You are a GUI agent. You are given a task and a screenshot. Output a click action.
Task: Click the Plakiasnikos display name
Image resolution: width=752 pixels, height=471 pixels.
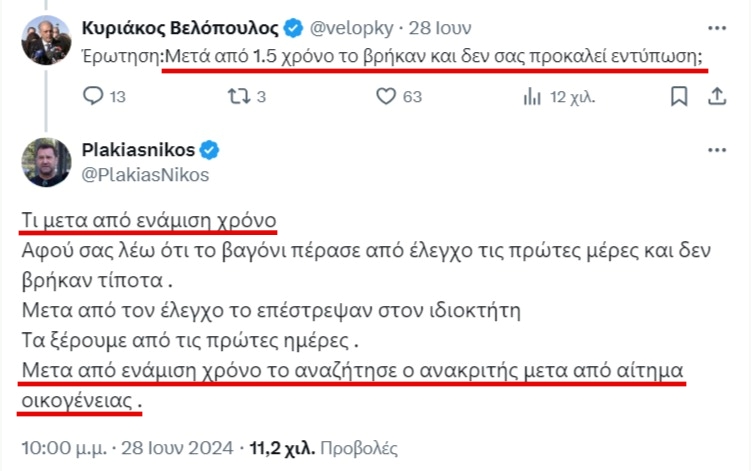[138, 150]
